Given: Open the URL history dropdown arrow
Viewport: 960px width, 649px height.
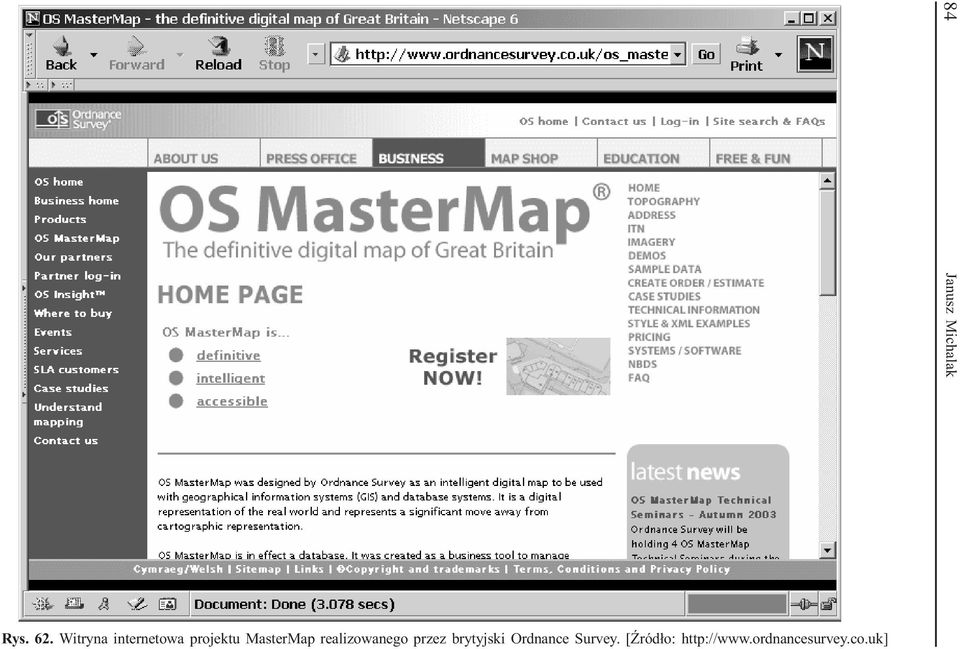Looking at the screenshot, I should point(678,54).
